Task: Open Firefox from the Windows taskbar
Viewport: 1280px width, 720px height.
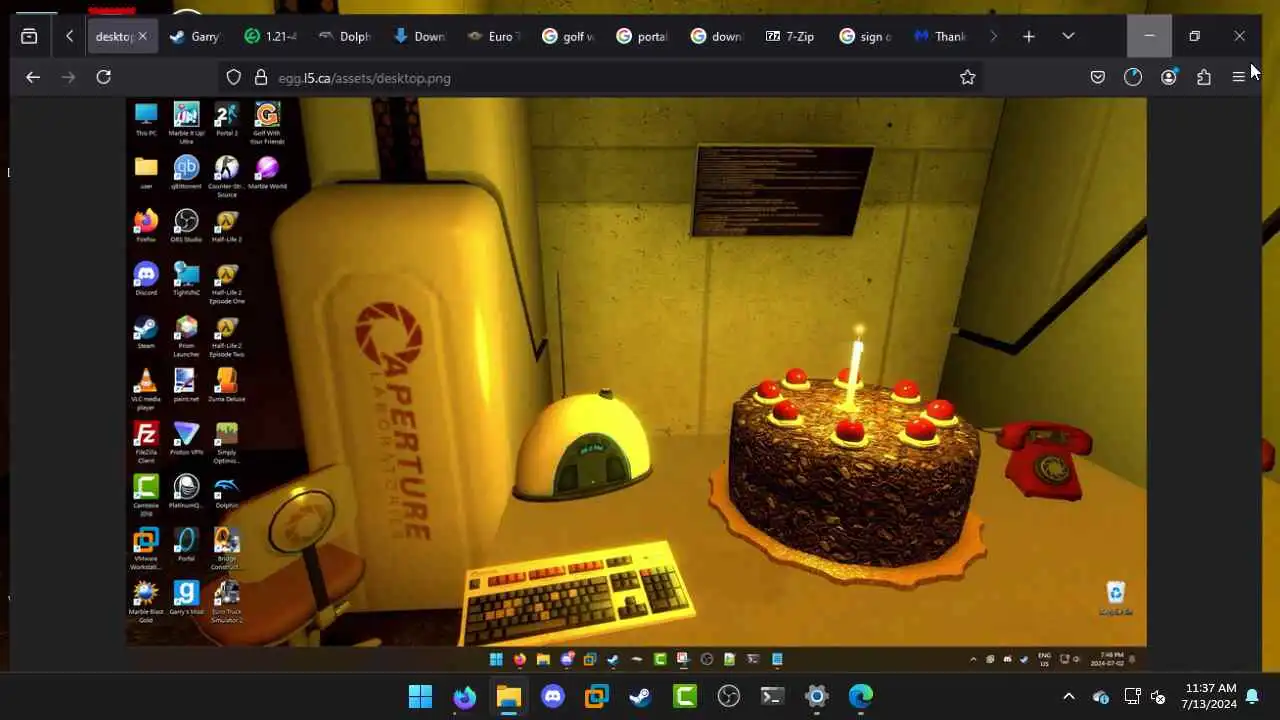Action: click(x=465, y=696)
